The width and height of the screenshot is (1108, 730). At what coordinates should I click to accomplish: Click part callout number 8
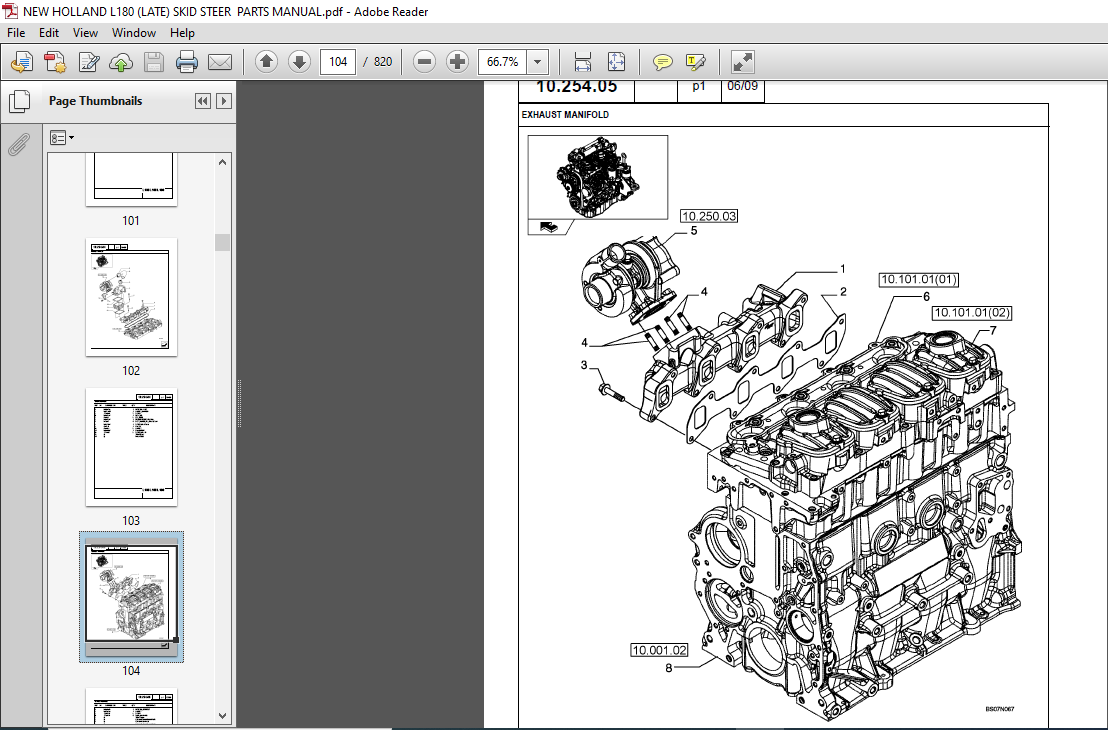(x=668, y=668)
